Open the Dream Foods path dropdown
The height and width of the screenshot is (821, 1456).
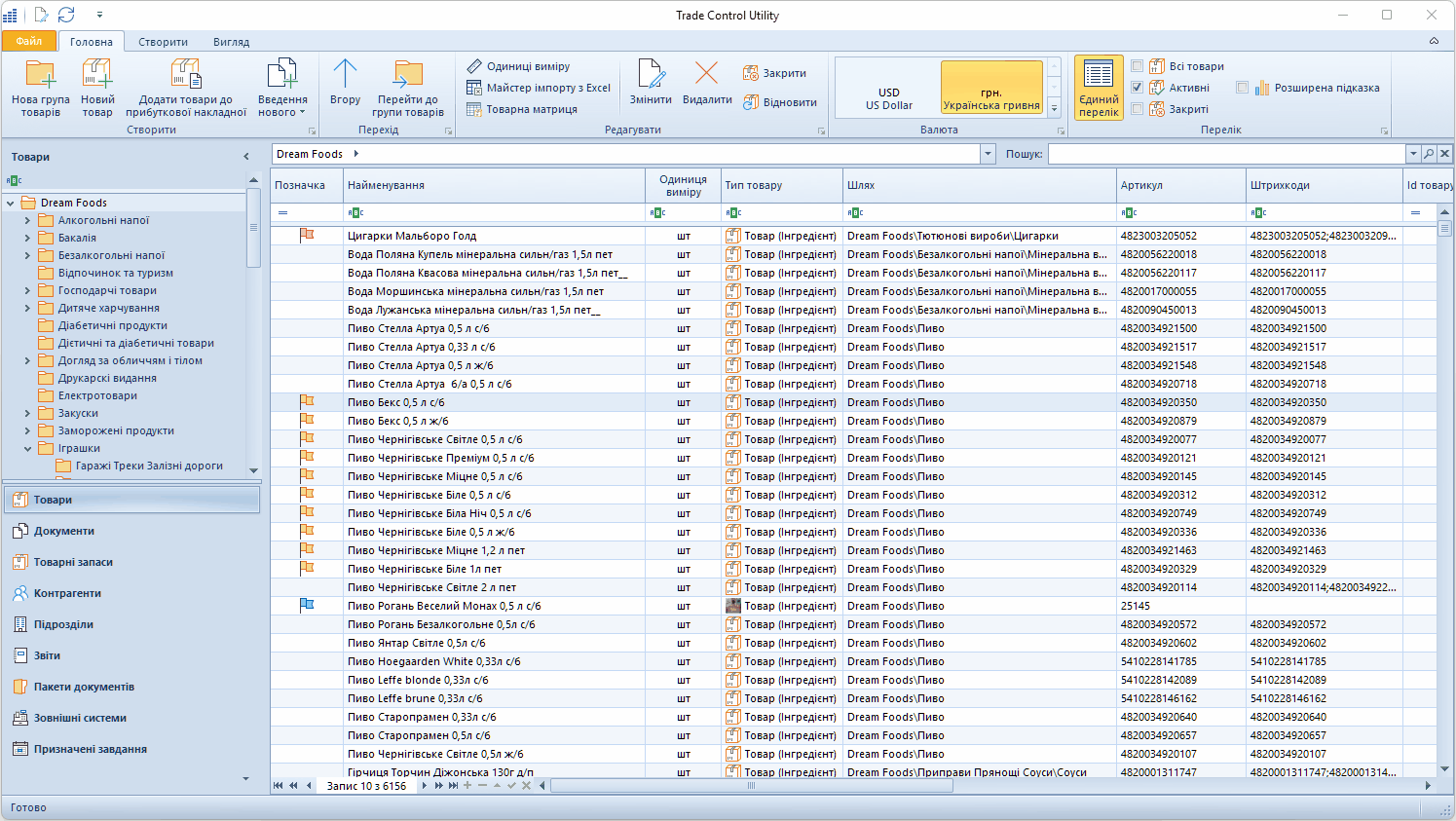click(987, 153)
